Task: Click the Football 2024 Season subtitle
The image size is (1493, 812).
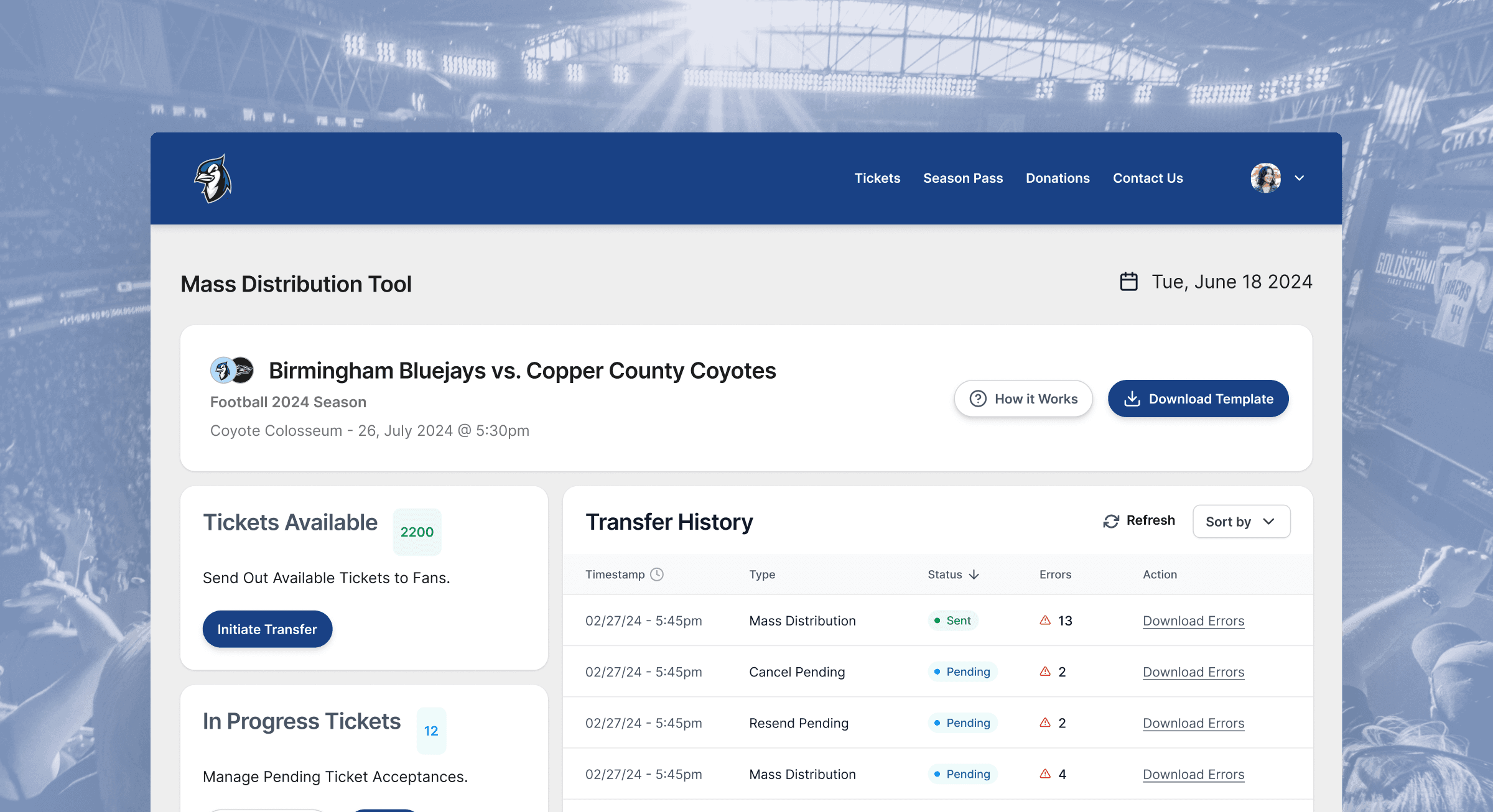Action: [288, 402]
